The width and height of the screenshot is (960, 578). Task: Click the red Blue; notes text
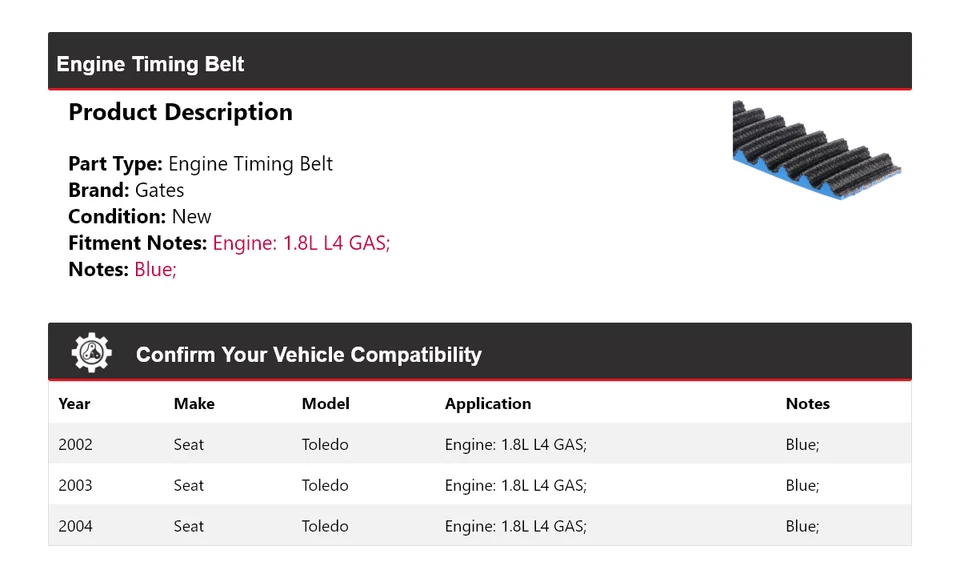click(x=155, y=269)
